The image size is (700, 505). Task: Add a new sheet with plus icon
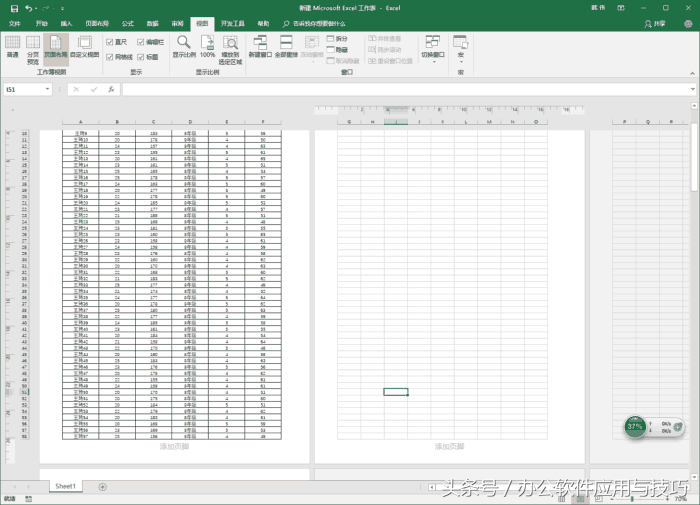pyautogui.click(x=102, y=487)
